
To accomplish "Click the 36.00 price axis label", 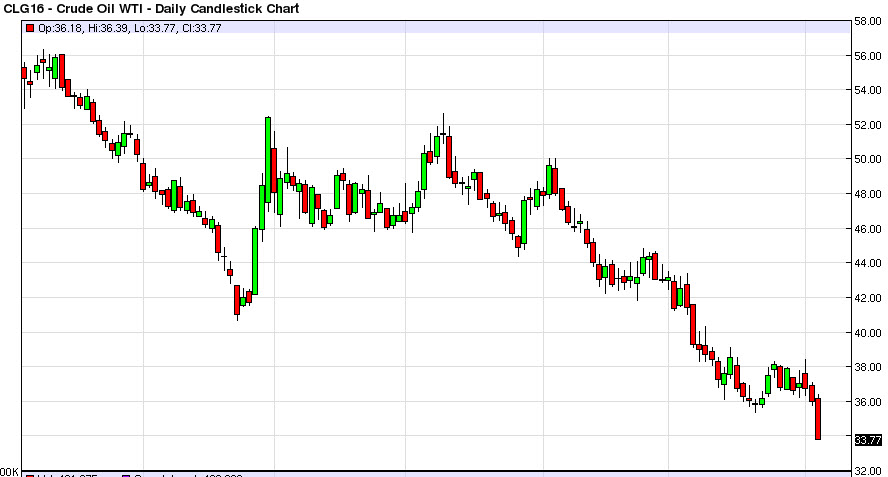I will click(x=868, y=402).
